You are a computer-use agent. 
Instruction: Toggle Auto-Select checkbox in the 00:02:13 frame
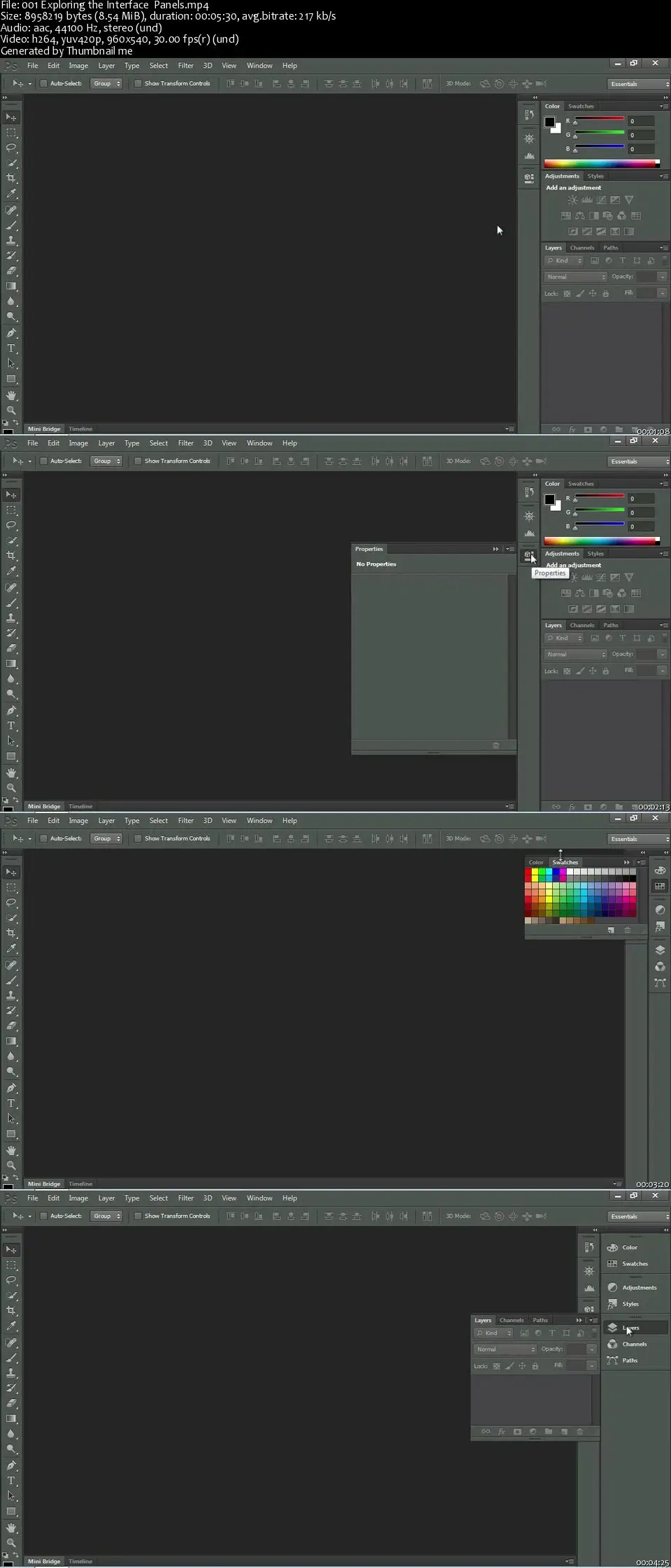coord(43,461)
